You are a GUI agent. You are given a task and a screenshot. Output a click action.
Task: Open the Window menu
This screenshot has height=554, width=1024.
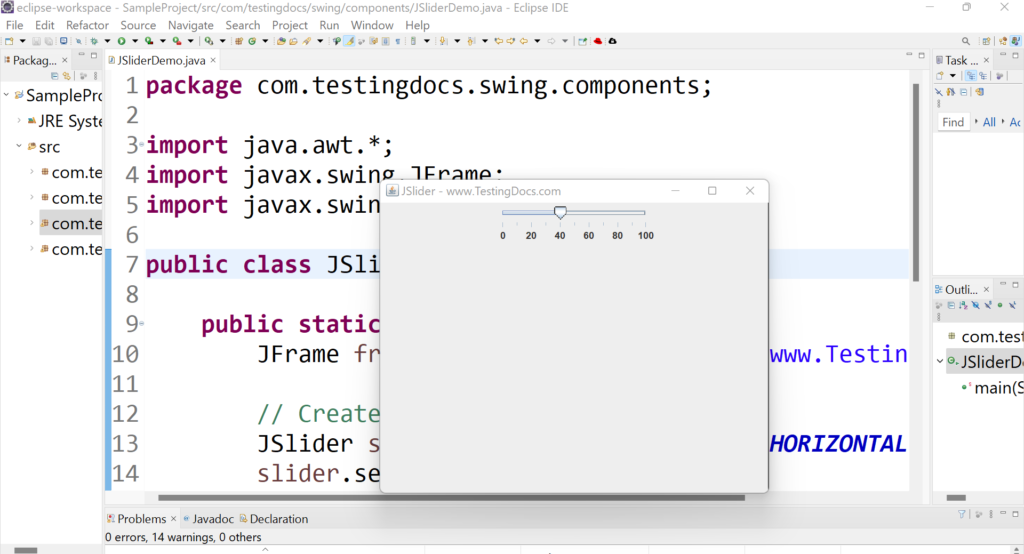pos(372,25)
